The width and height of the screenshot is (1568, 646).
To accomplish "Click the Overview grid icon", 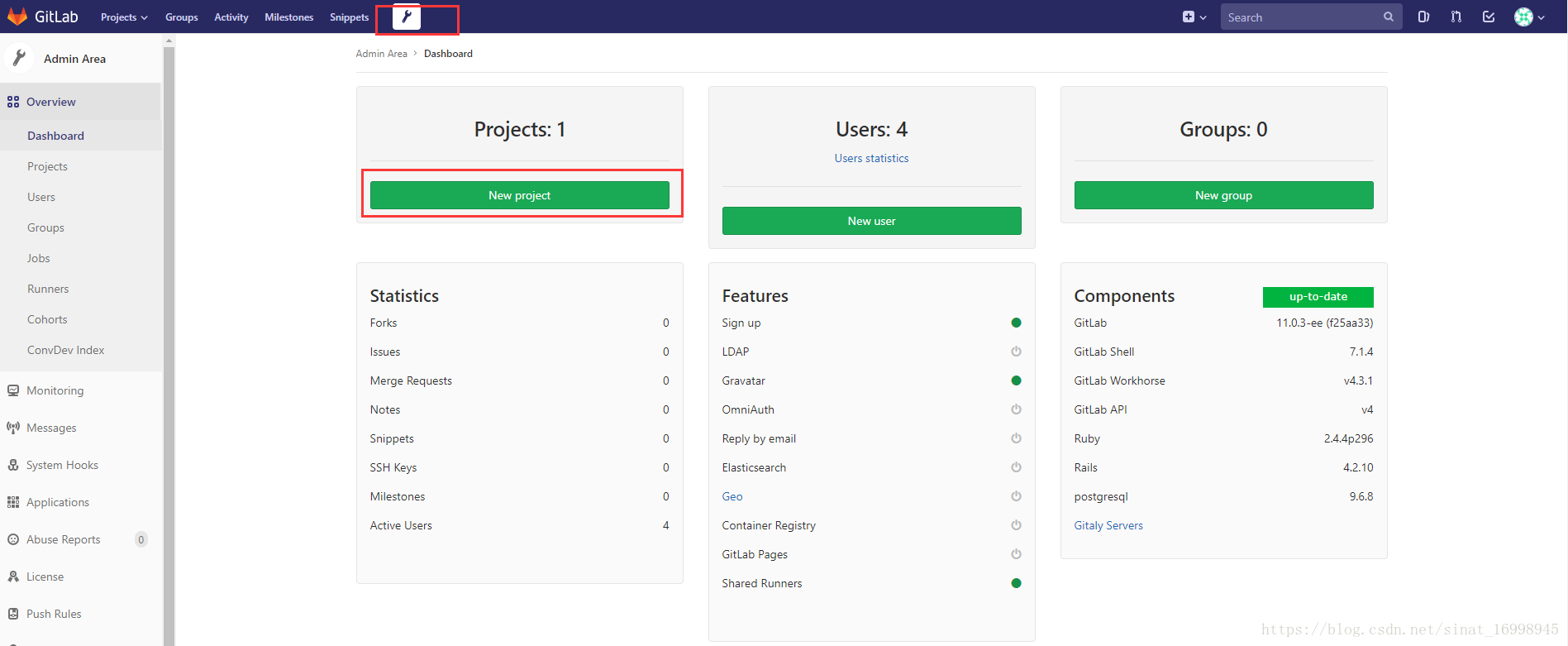I will pos(13,102).
